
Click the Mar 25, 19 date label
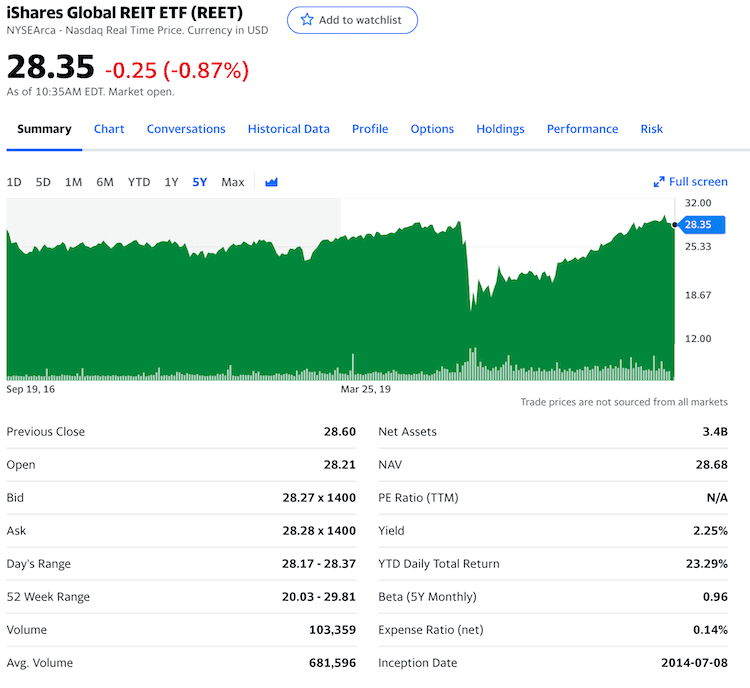coord(365,389)
